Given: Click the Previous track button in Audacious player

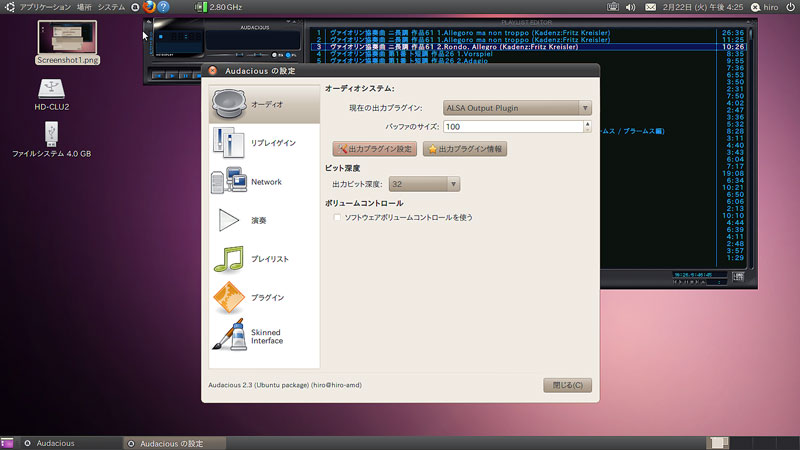Looking at the screenshot, I should [x=159, y=75].
